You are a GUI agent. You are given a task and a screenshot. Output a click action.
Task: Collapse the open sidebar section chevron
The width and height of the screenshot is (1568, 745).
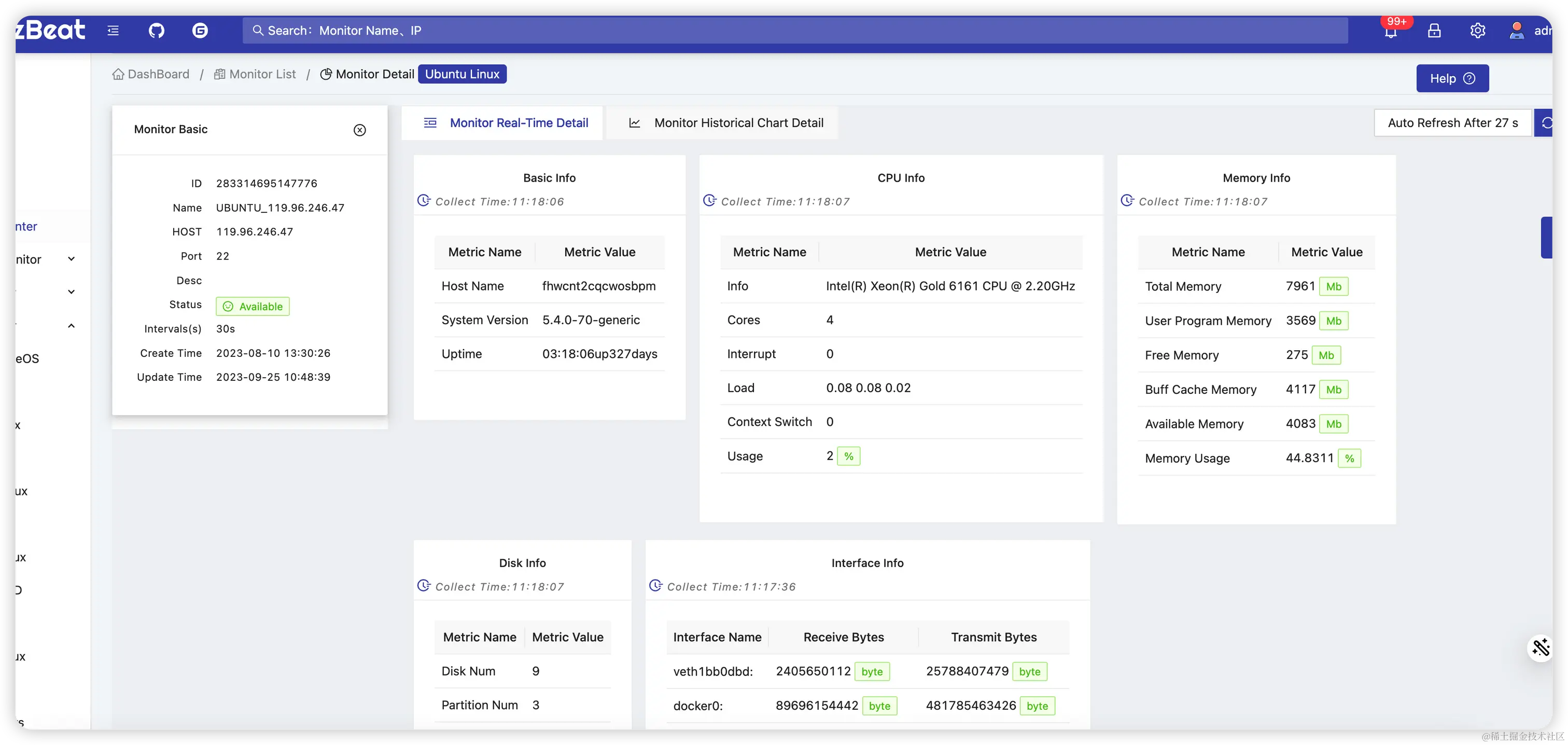(x=71, y=326)
